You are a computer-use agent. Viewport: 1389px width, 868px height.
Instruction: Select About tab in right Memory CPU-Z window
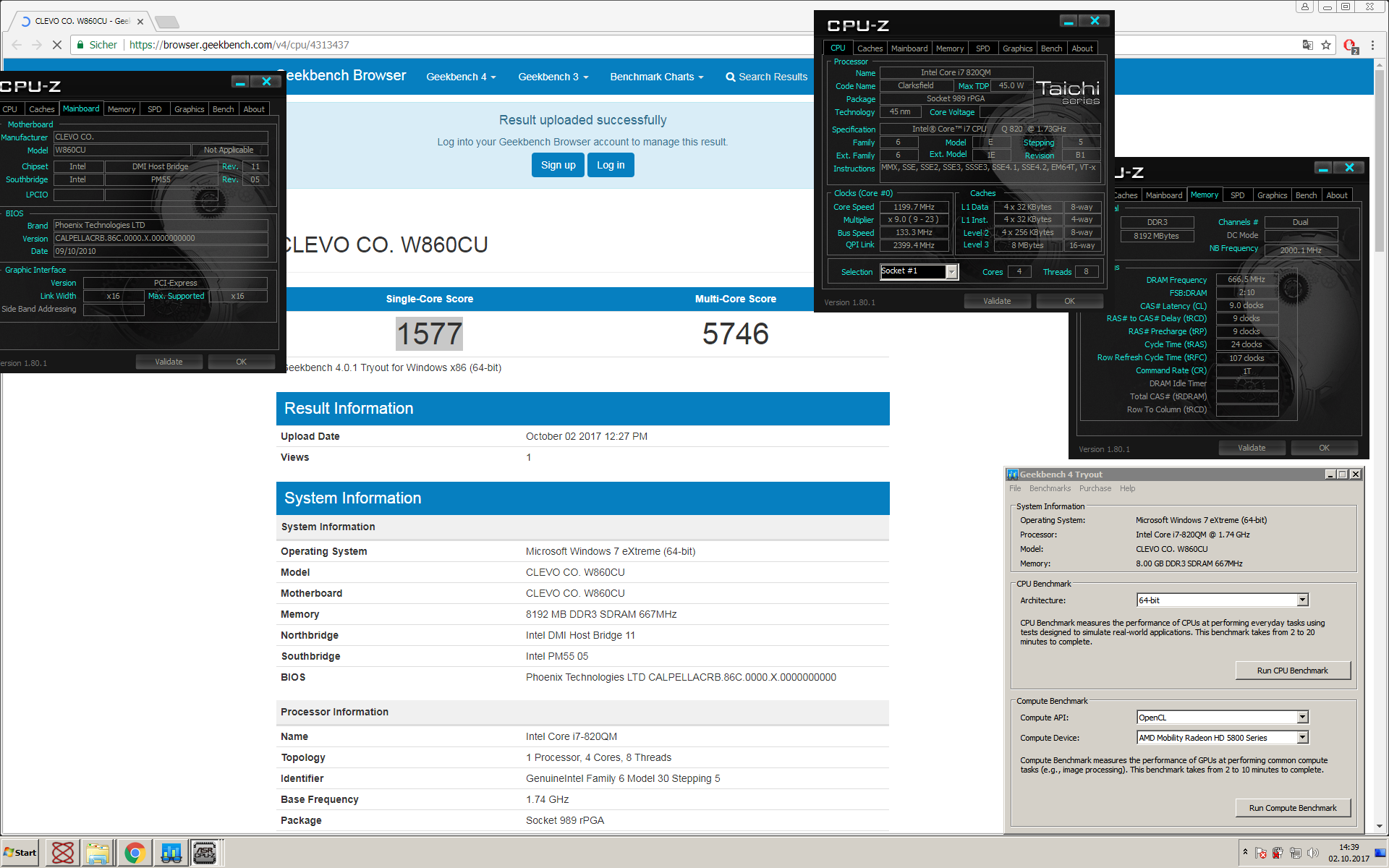point(1337,195)
